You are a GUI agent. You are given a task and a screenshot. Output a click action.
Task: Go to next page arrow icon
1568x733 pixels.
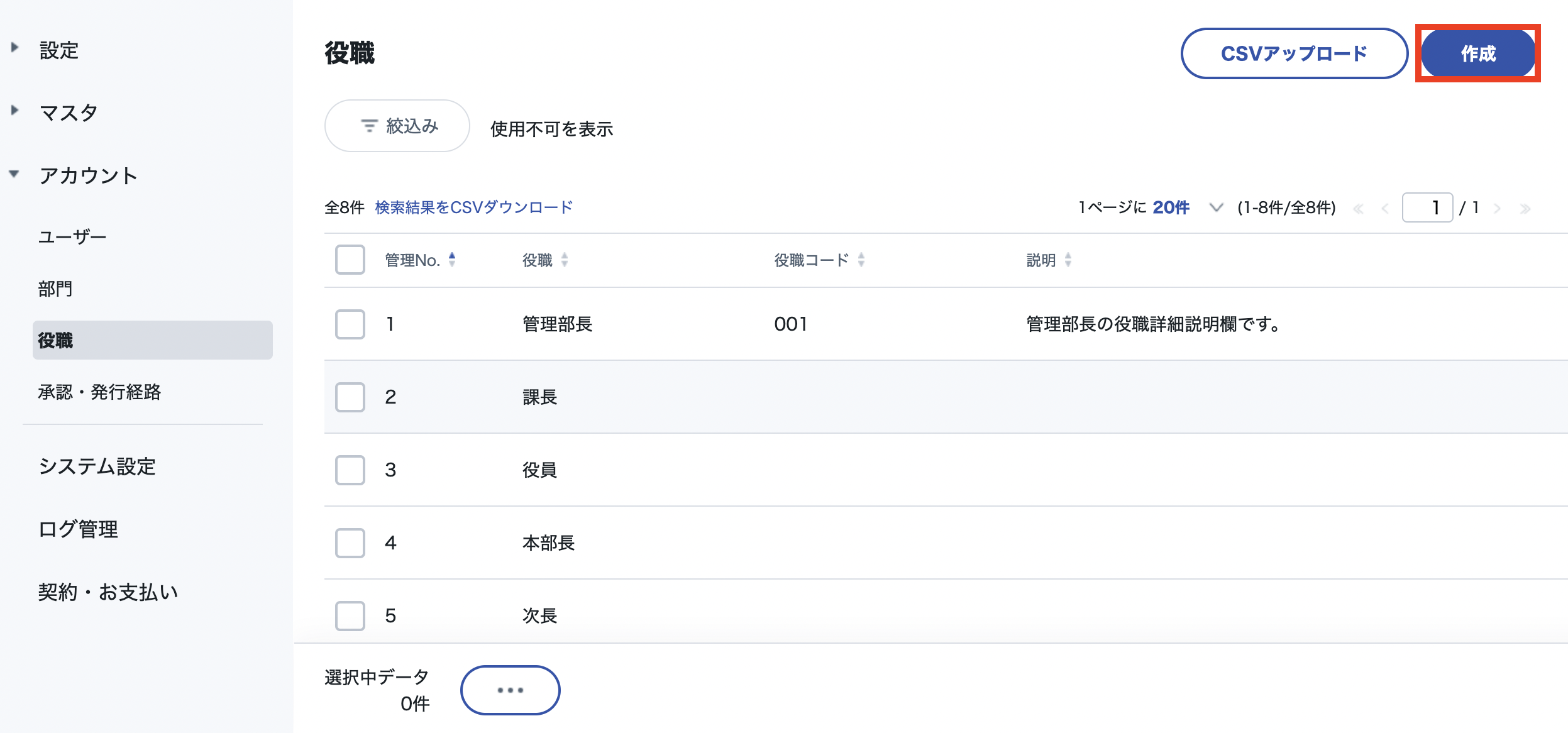point(1497,209)
